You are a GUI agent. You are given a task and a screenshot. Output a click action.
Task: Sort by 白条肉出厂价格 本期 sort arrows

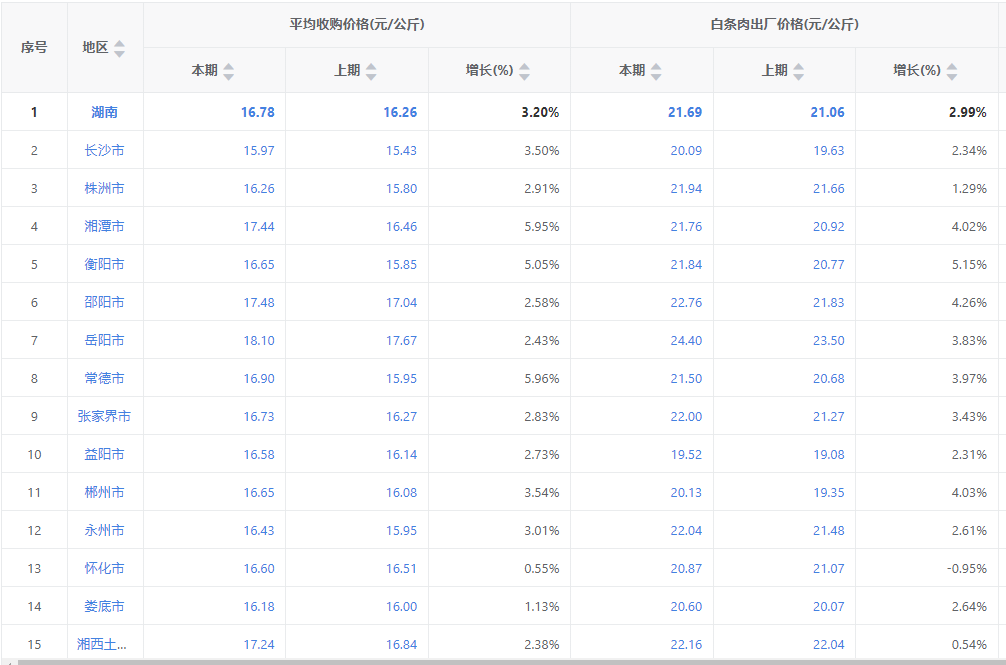click(x=656, y=71)
